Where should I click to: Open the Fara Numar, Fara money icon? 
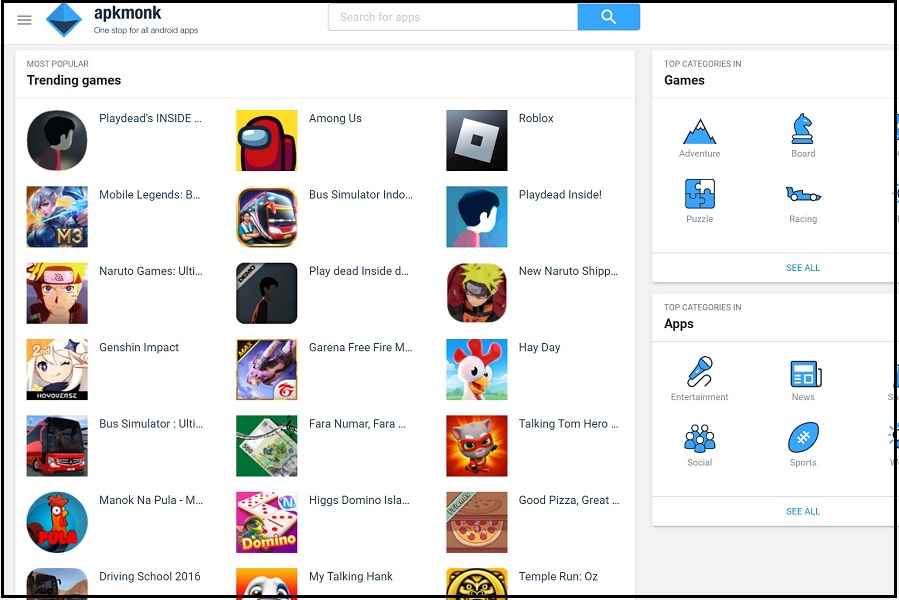[267, 446]
